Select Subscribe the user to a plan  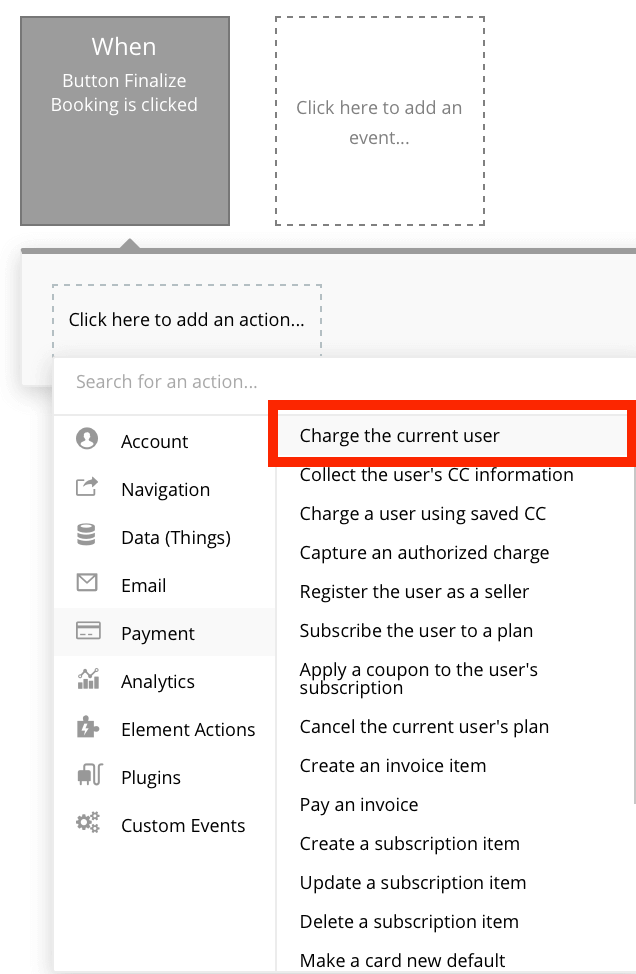416,630
